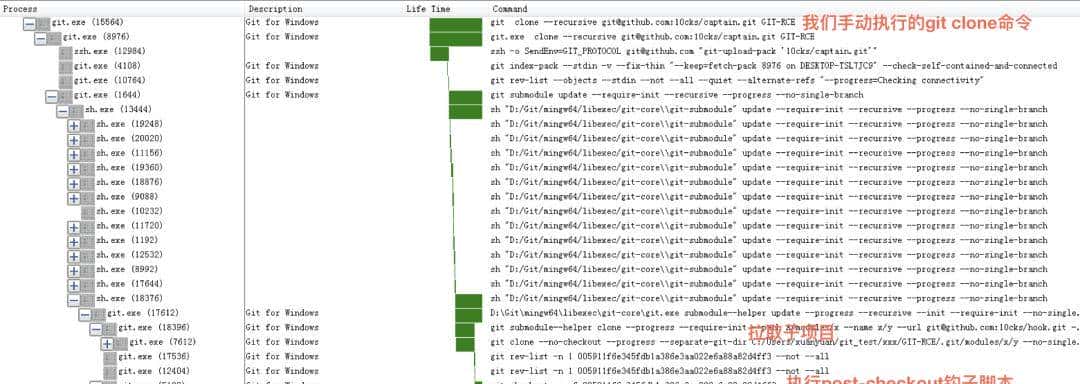Collapse the root git.exe (15564) node

tap(30, 23)
